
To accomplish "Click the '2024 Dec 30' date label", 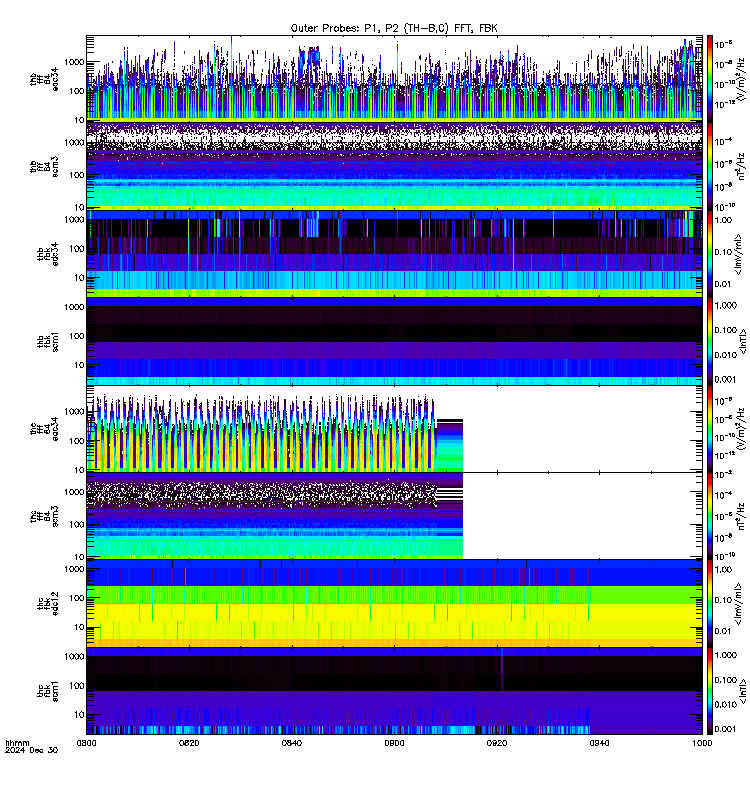I will tap(32, 750).
